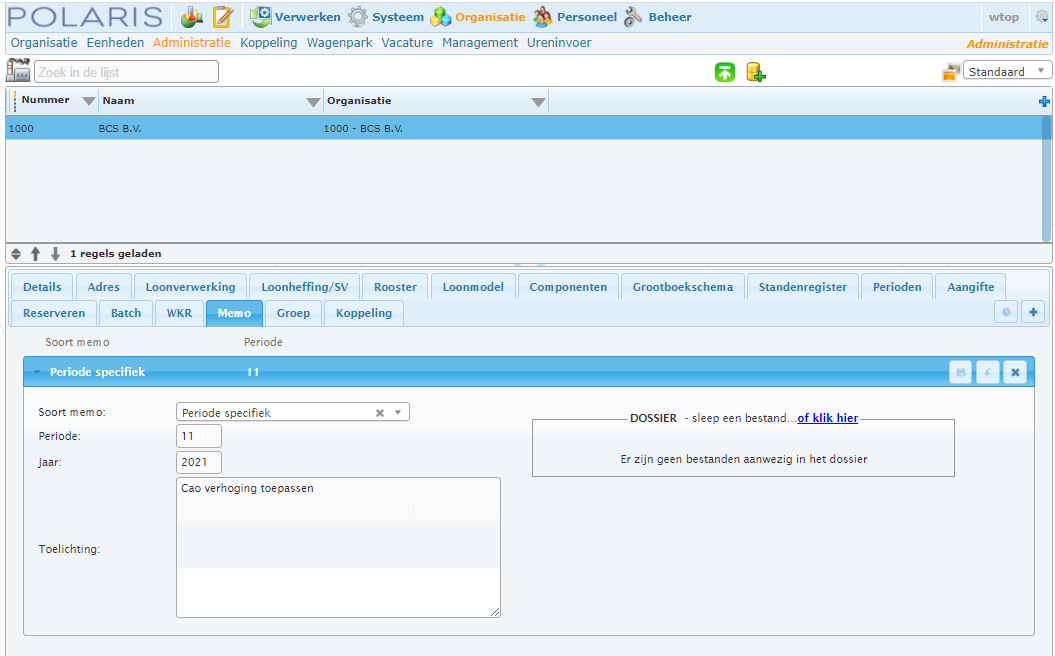The image size is (1055, 656).
Task: Save the memo with the disk icon
Action: click(x=961, y=372)
